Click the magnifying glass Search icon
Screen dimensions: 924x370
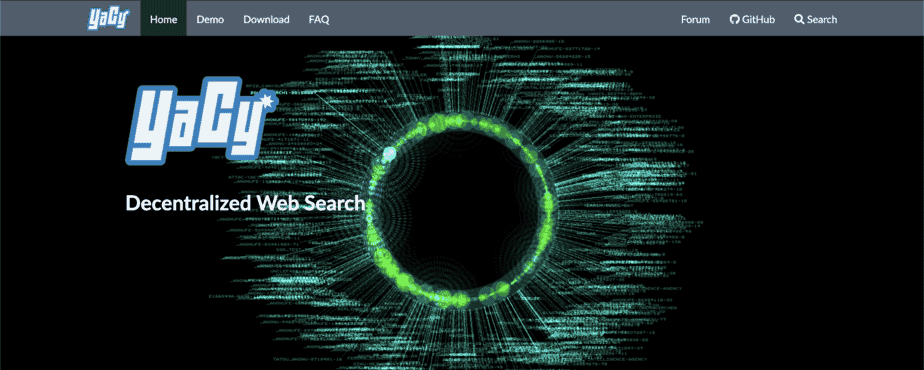[x=799, y=19]
